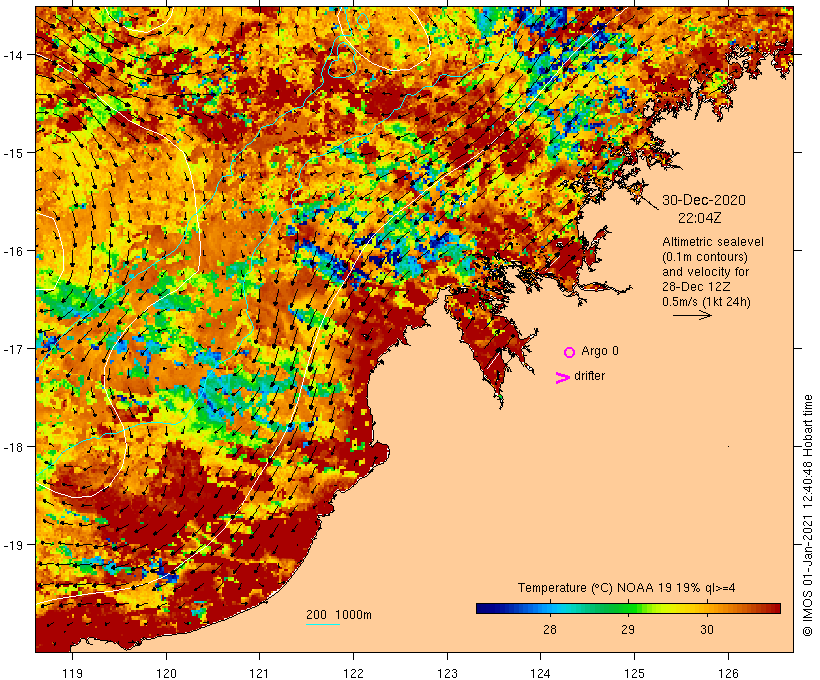Click the -18 latitude axis label

pyautogui.click(x=13, y=447)
